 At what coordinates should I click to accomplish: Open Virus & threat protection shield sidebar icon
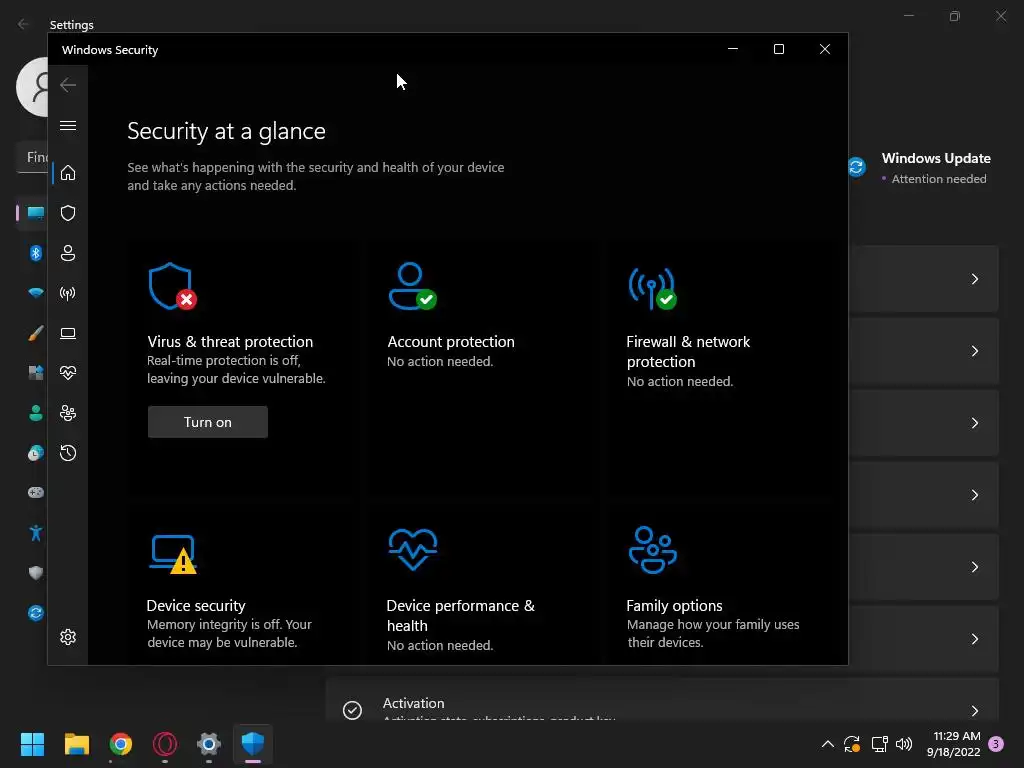[68, 213]
